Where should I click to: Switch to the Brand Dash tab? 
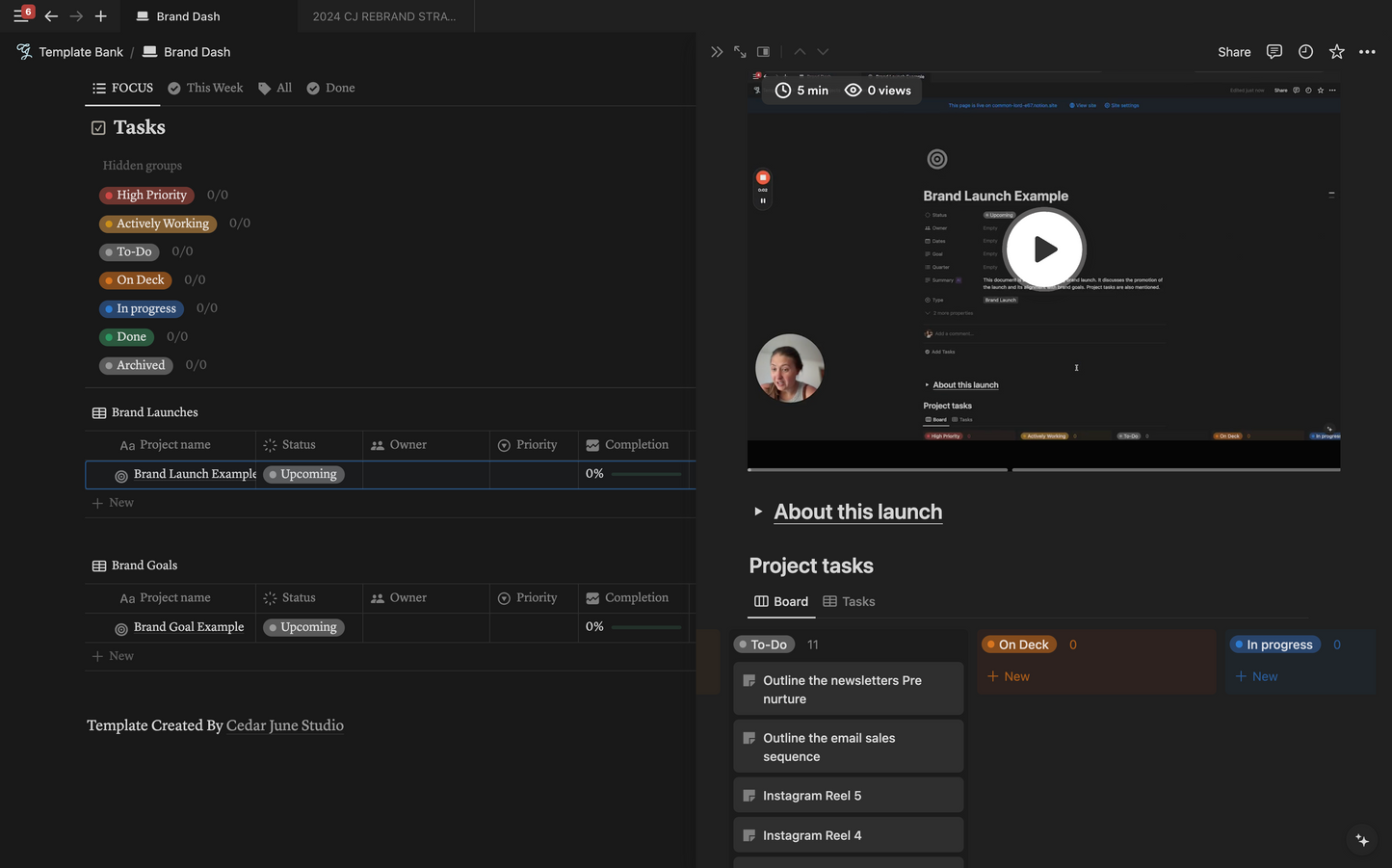click(x=178, y=16)
